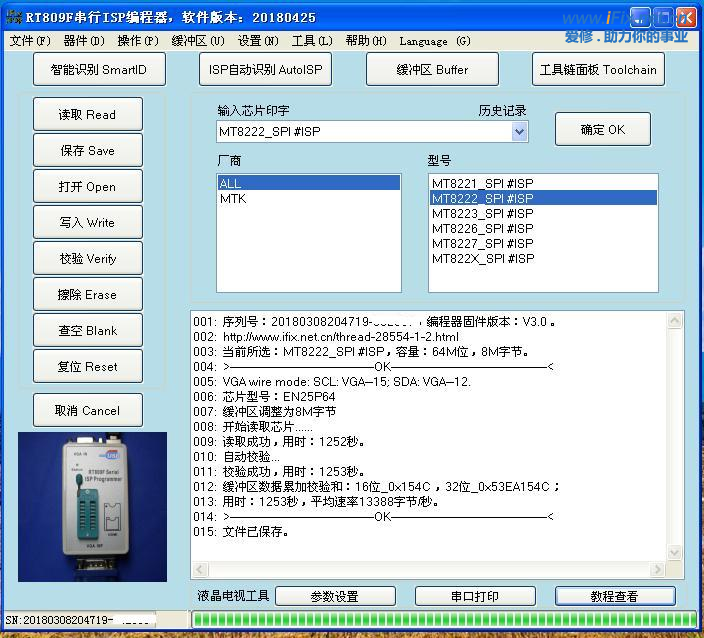Click the log horizontal scroll right arrow

click(657, 569)
